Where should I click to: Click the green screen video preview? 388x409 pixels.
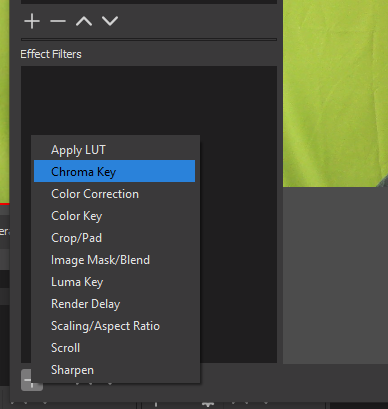335,93
